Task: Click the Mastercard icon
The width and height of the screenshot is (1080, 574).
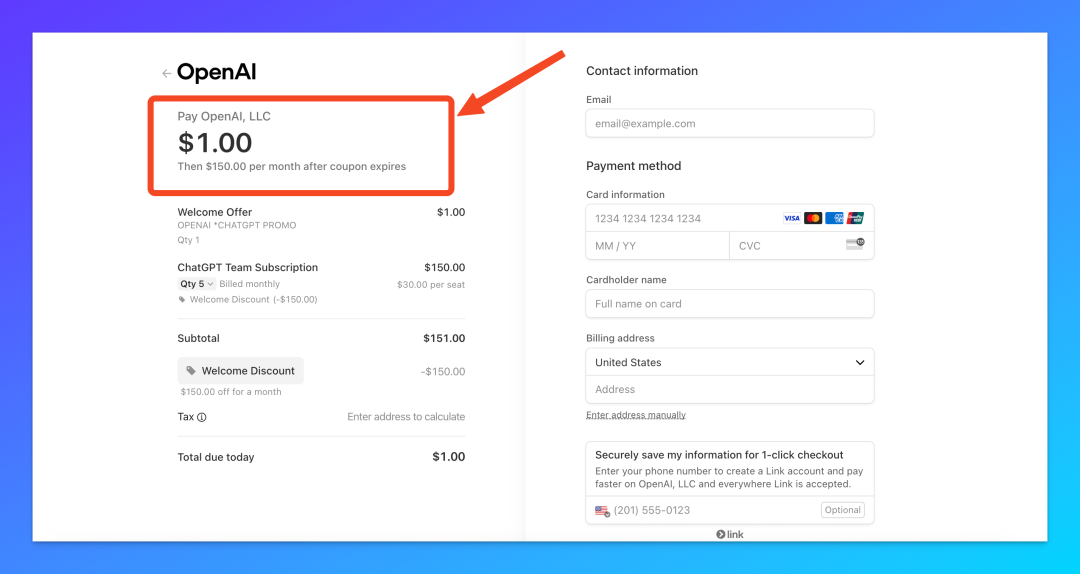Action: pos(813,218)
